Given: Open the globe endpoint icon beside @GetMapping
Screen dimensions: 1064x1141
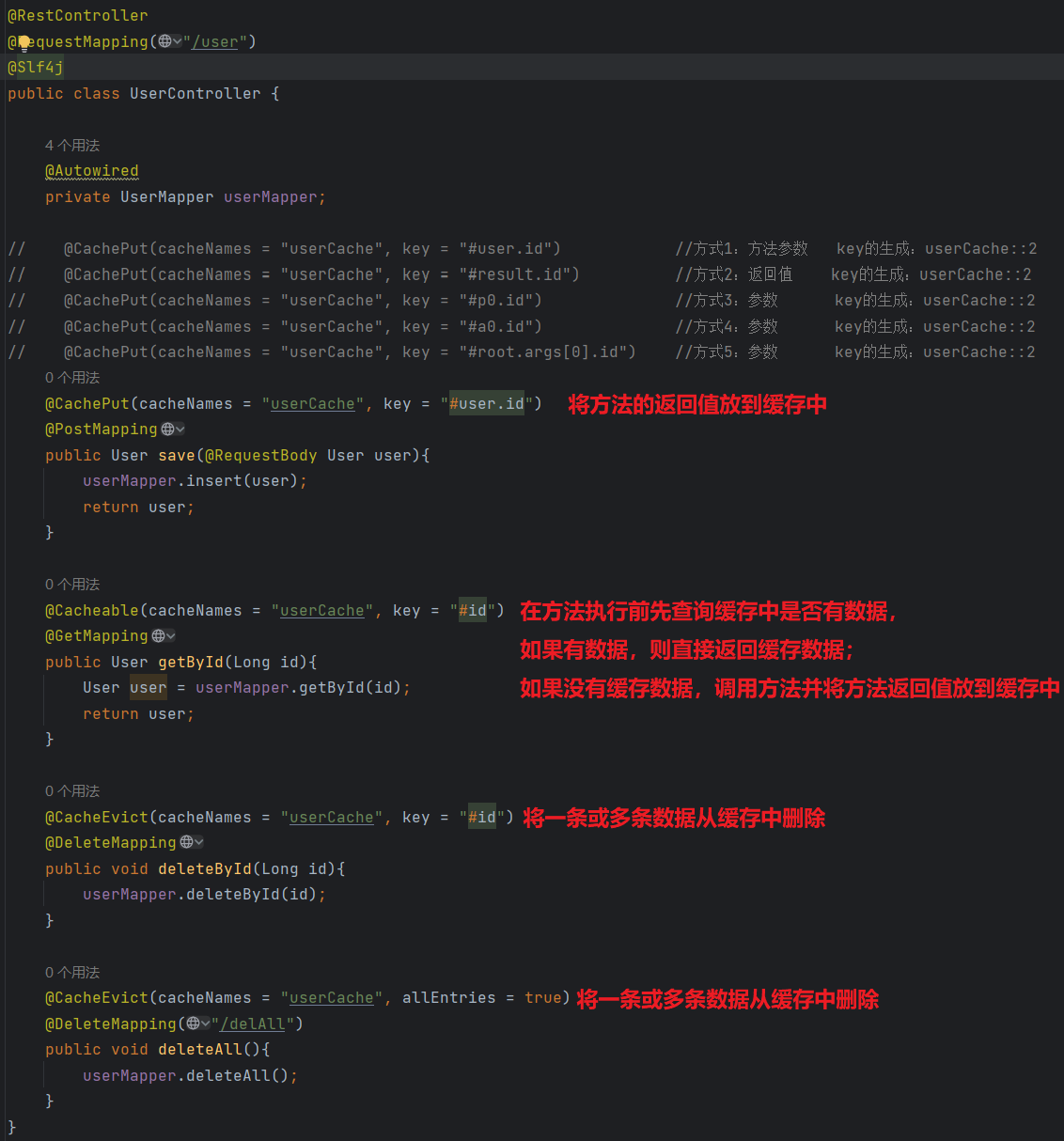Looking at the screenshot, I should click(x=158, y=636).
